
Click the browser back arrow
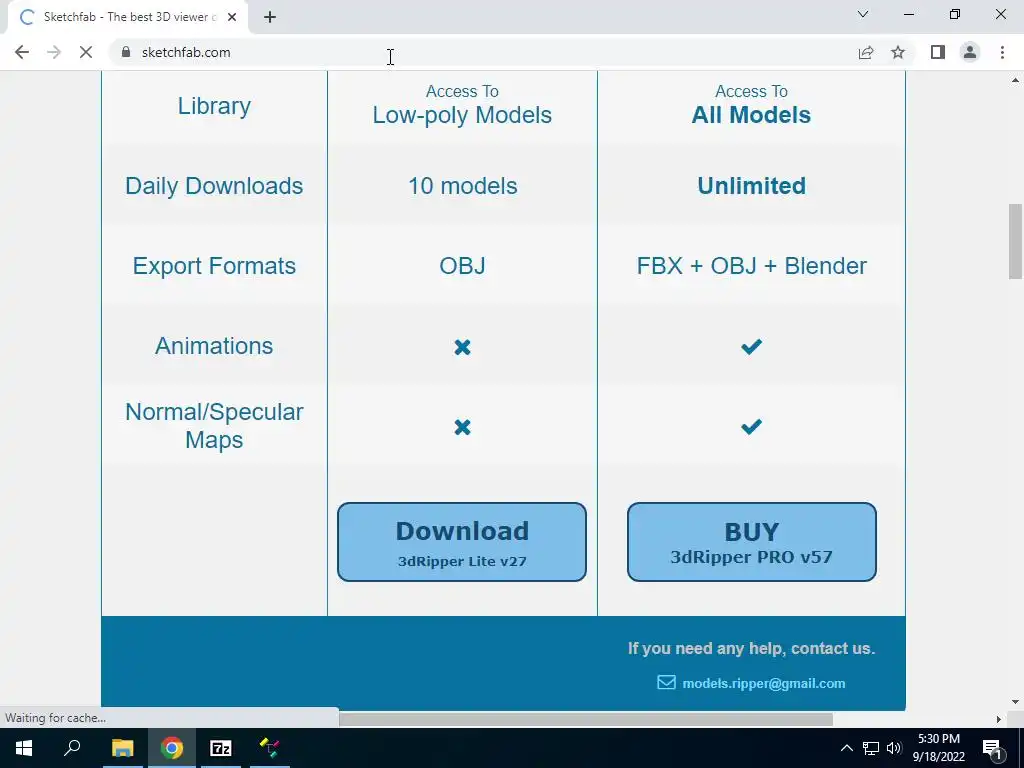22,52
